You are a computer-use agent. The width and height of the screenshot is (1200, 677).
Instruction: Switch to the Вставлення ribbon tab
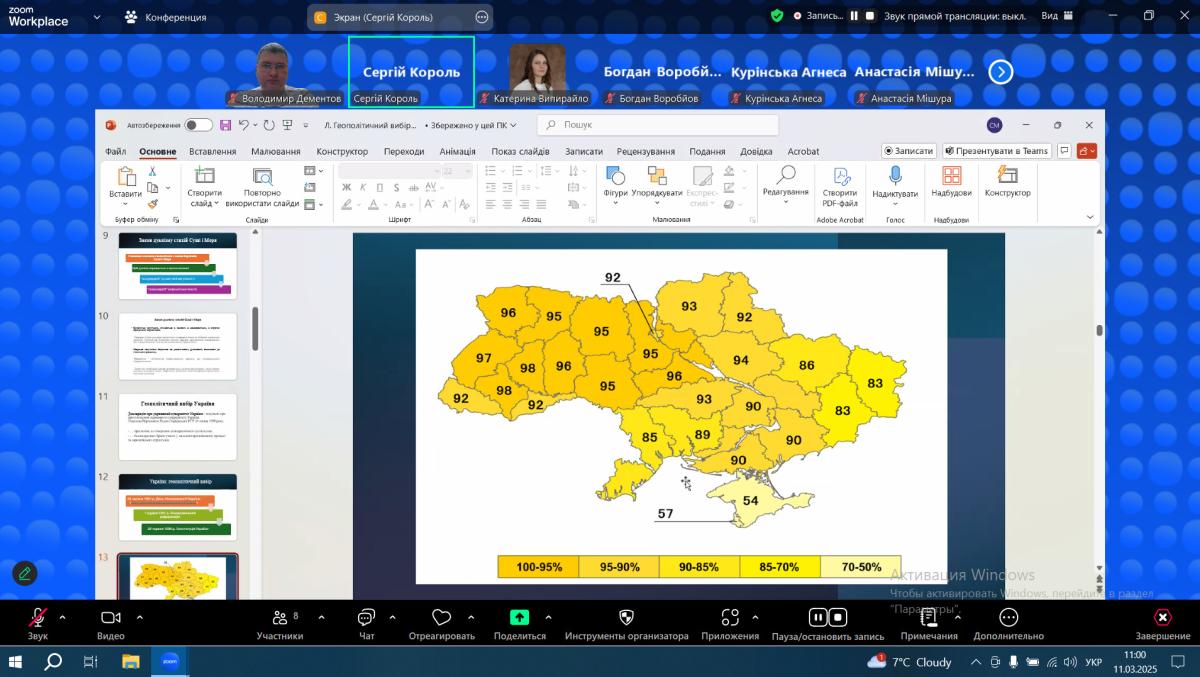[212, 151]
